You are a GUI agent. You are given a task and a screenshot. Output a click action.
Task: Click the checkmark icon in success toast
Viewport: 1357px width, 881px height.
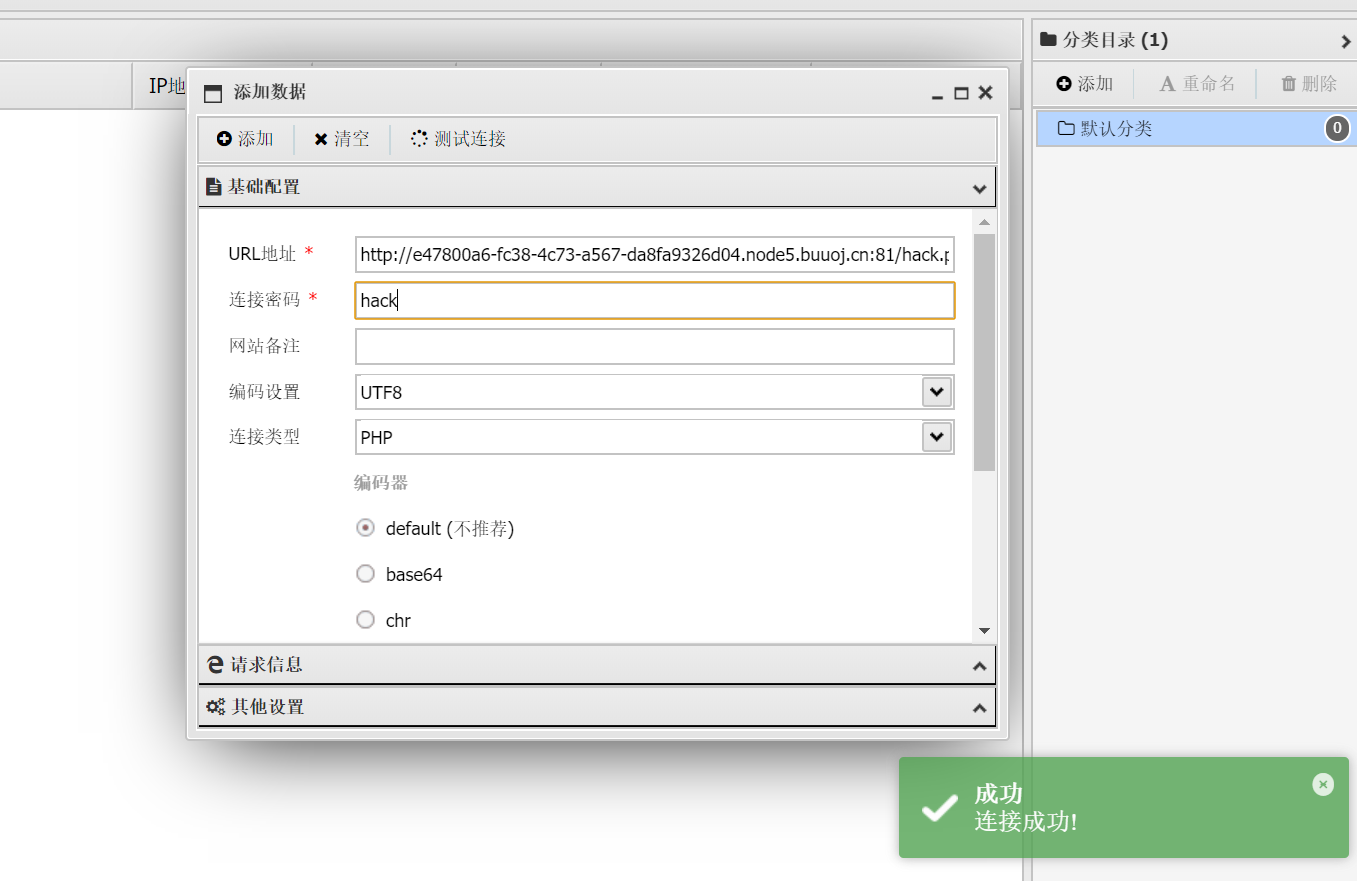point(939,808)
